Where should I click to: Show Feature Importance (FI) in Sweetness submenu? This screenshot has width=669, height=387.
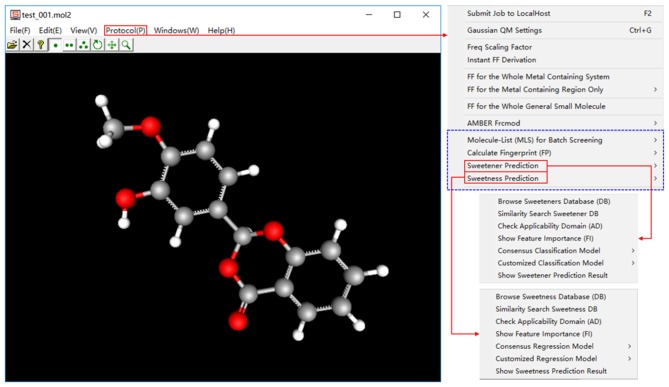(544, 334)
